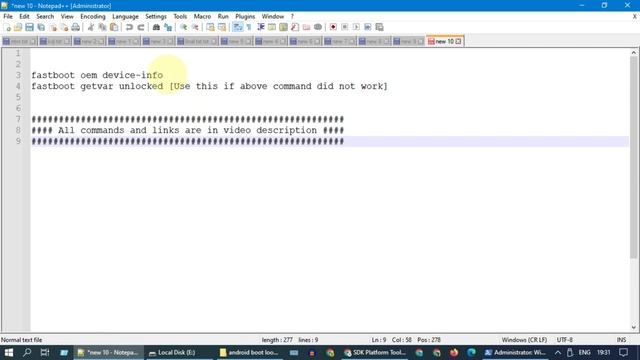Open the Language menu
The image size is (640, 360).
click(x=125, y=16)
